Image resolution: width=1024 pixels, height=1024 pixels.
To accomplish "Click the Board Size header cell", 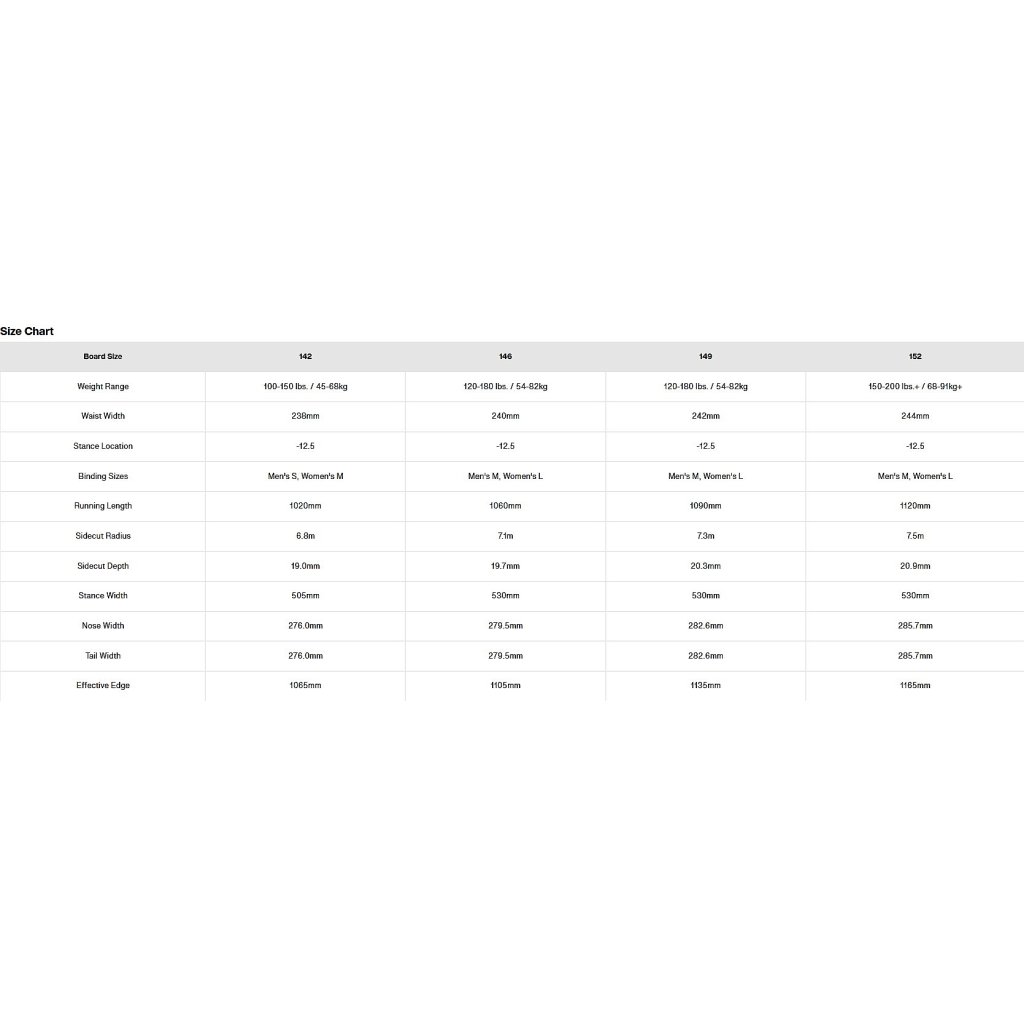I will pyautogui.click(x=103, y=357).
